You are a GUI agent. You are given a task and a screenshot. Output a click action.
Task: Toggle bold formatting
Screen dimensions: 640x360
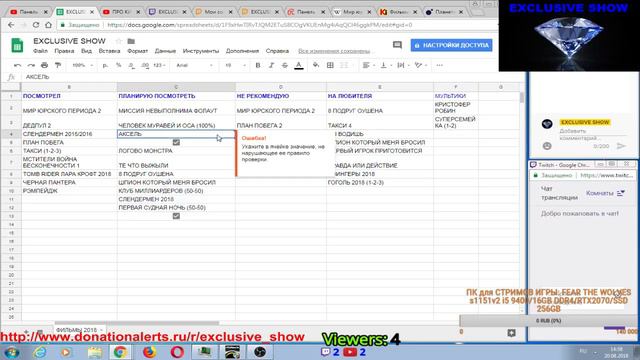pos(258,65)
